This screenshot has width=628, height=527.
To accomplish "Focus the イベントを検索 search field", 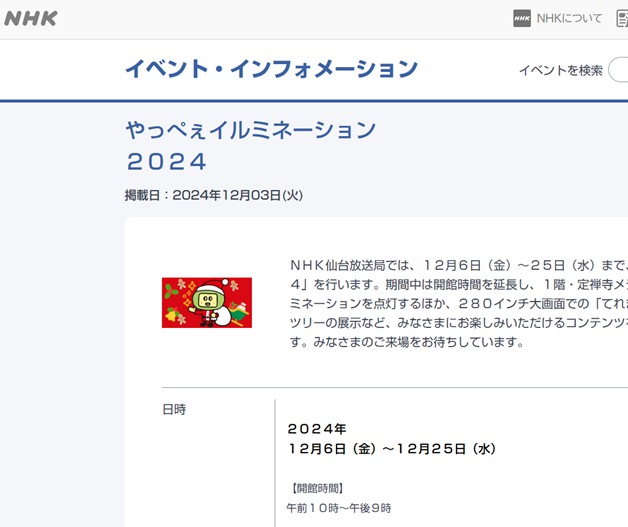I will tap(618, 70).
